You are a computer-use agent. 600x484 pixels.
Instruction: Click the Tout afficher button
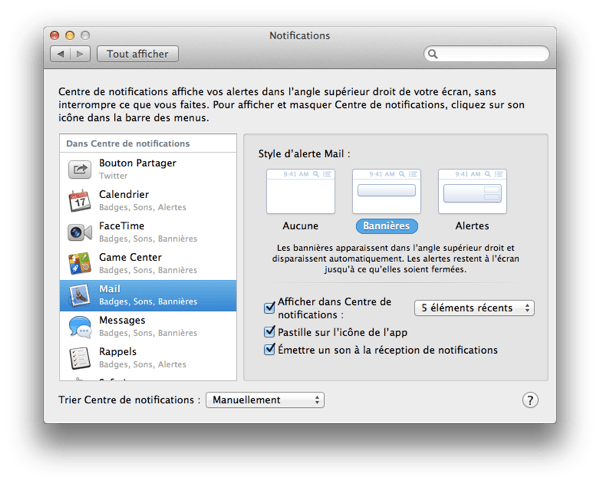pyautogui.click(x=138, y=54)
